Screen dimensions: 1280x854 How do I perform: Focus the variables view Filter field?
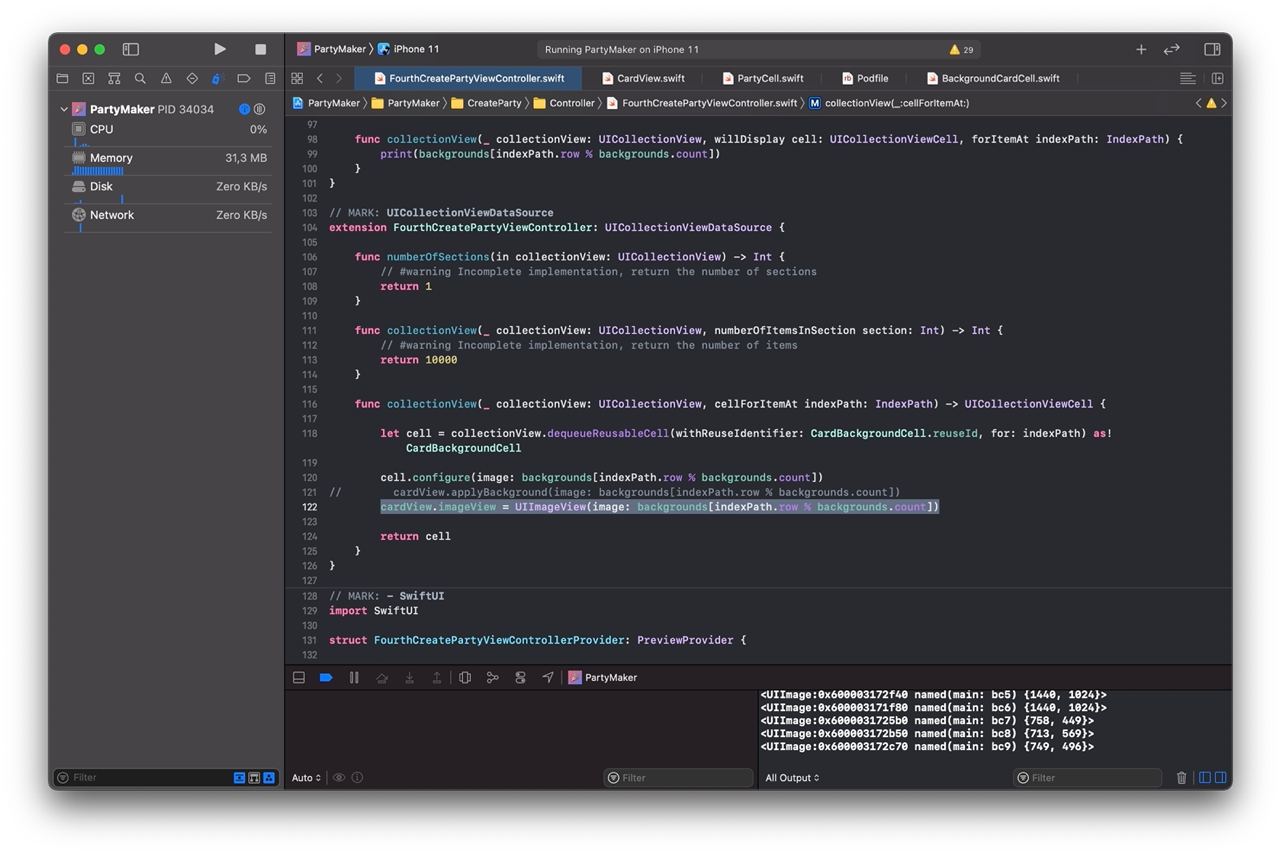[x=678, y=778]
